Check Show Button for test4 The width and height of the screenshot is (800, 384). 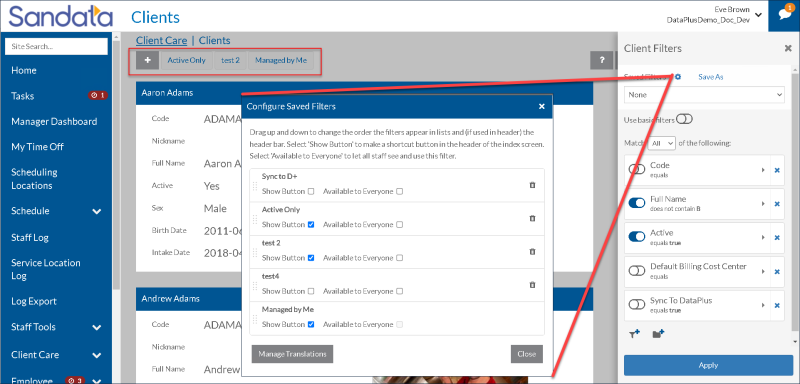[x=311, y=291]
